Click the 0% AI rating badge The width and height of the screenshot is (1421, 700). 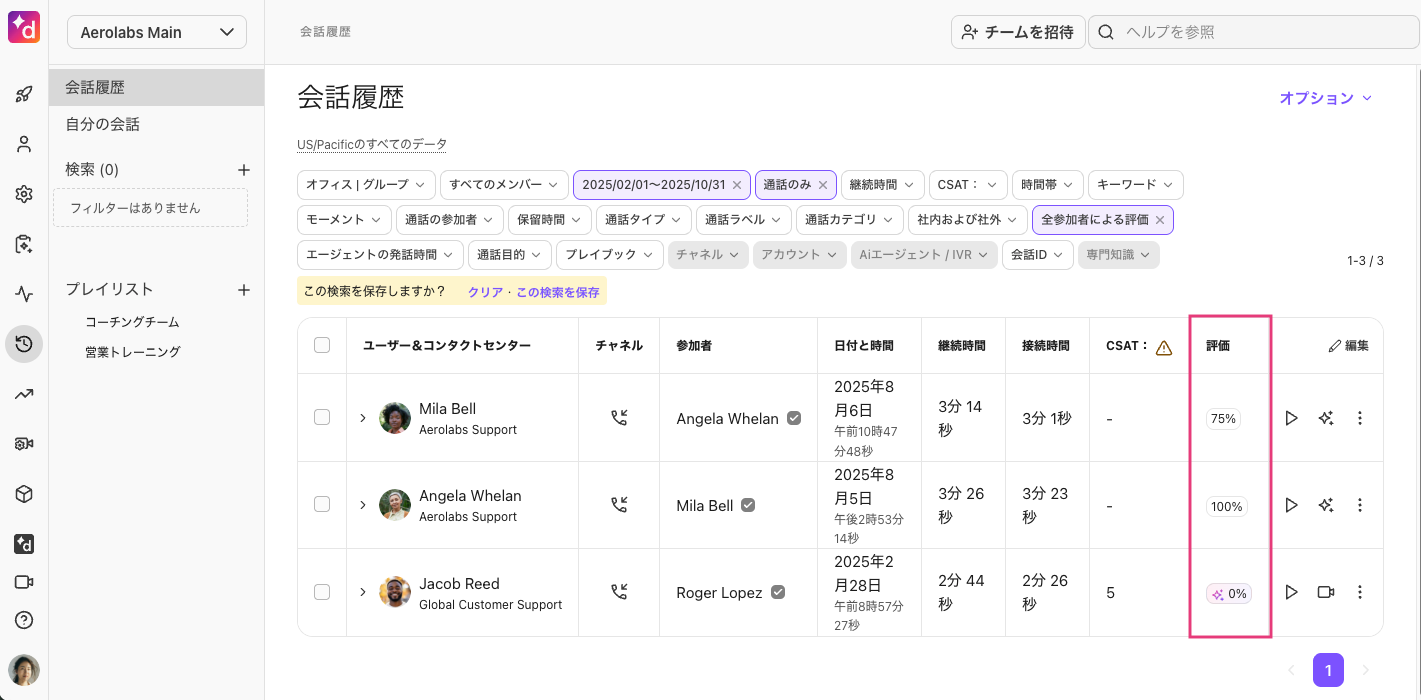pos(1229,594)
